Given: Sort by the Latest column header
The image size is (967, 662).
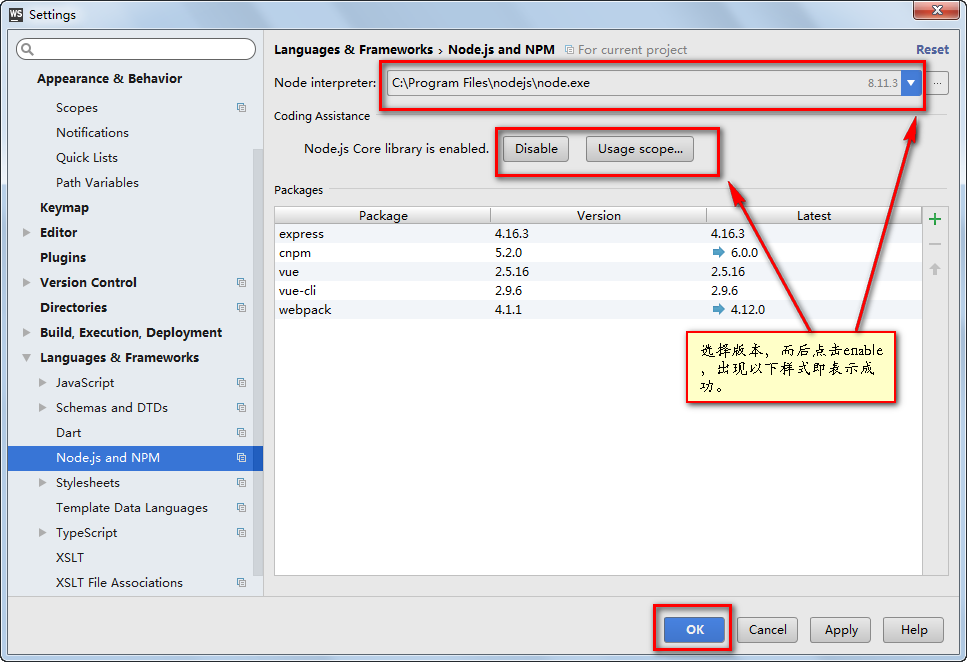Looking at the screenshot, I should click(813, 215).
